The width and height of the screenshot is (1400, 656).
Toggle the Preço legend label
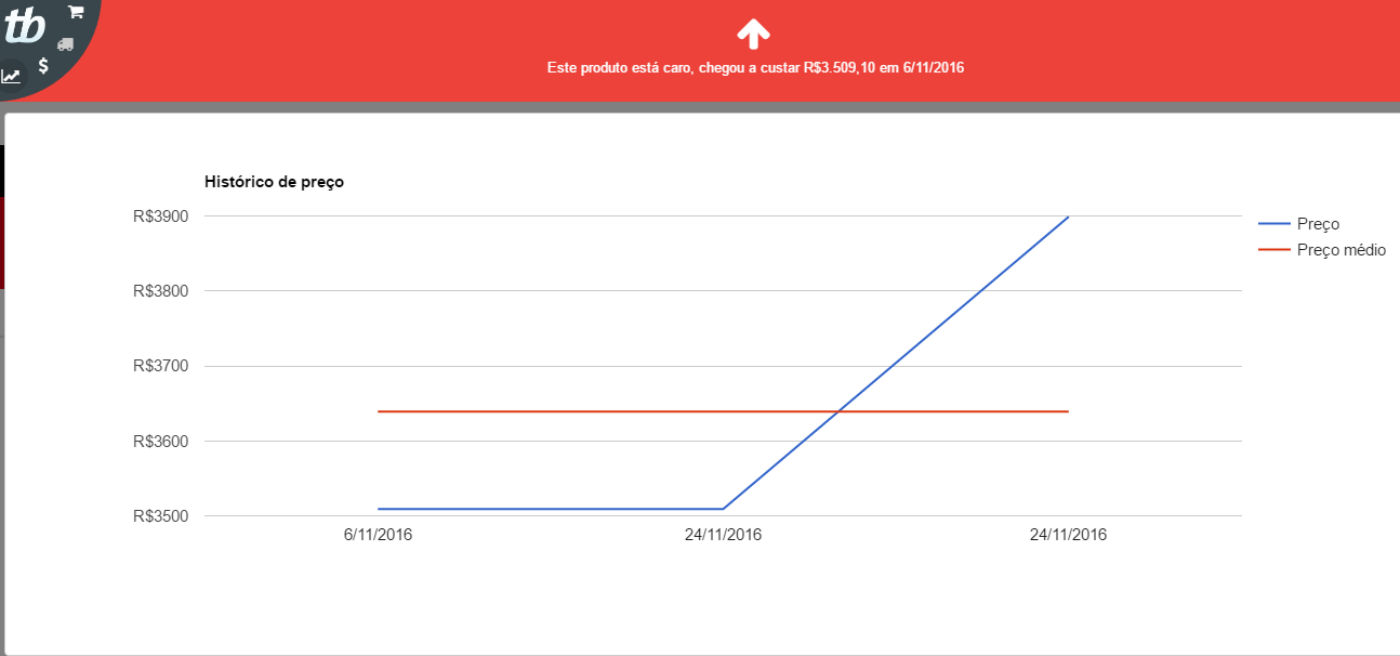click(x=1318, y=224)
